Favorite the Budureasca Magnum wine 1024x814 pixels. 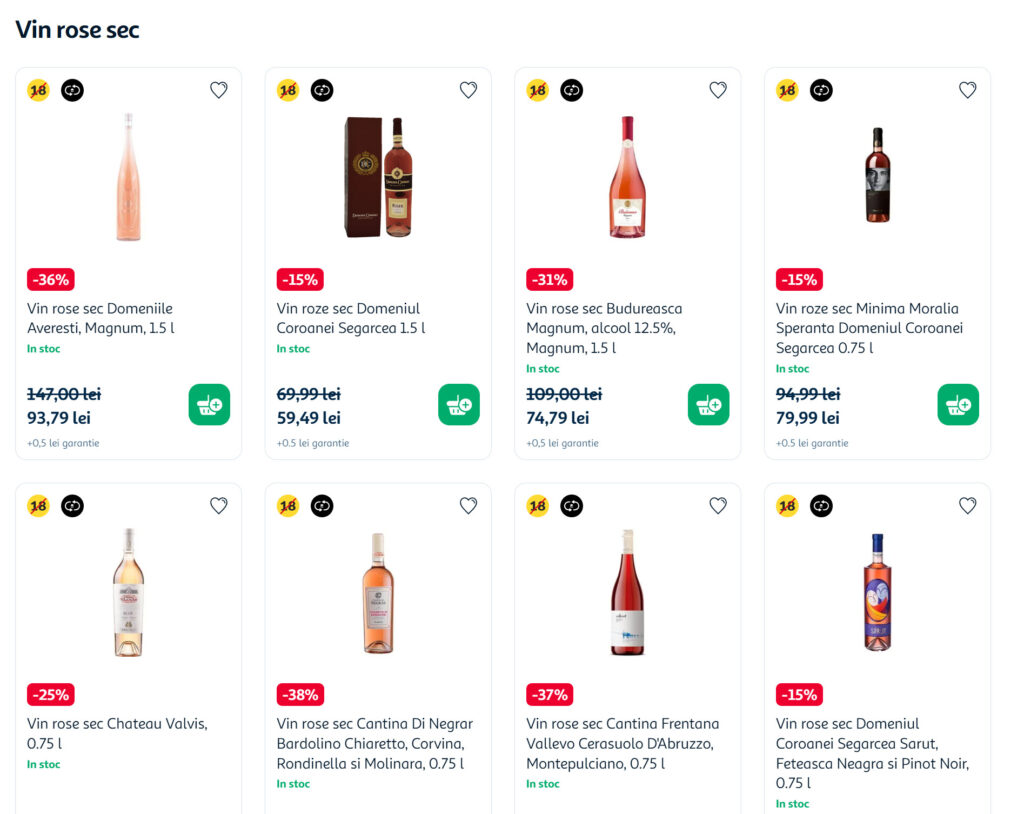click(718, 90)
